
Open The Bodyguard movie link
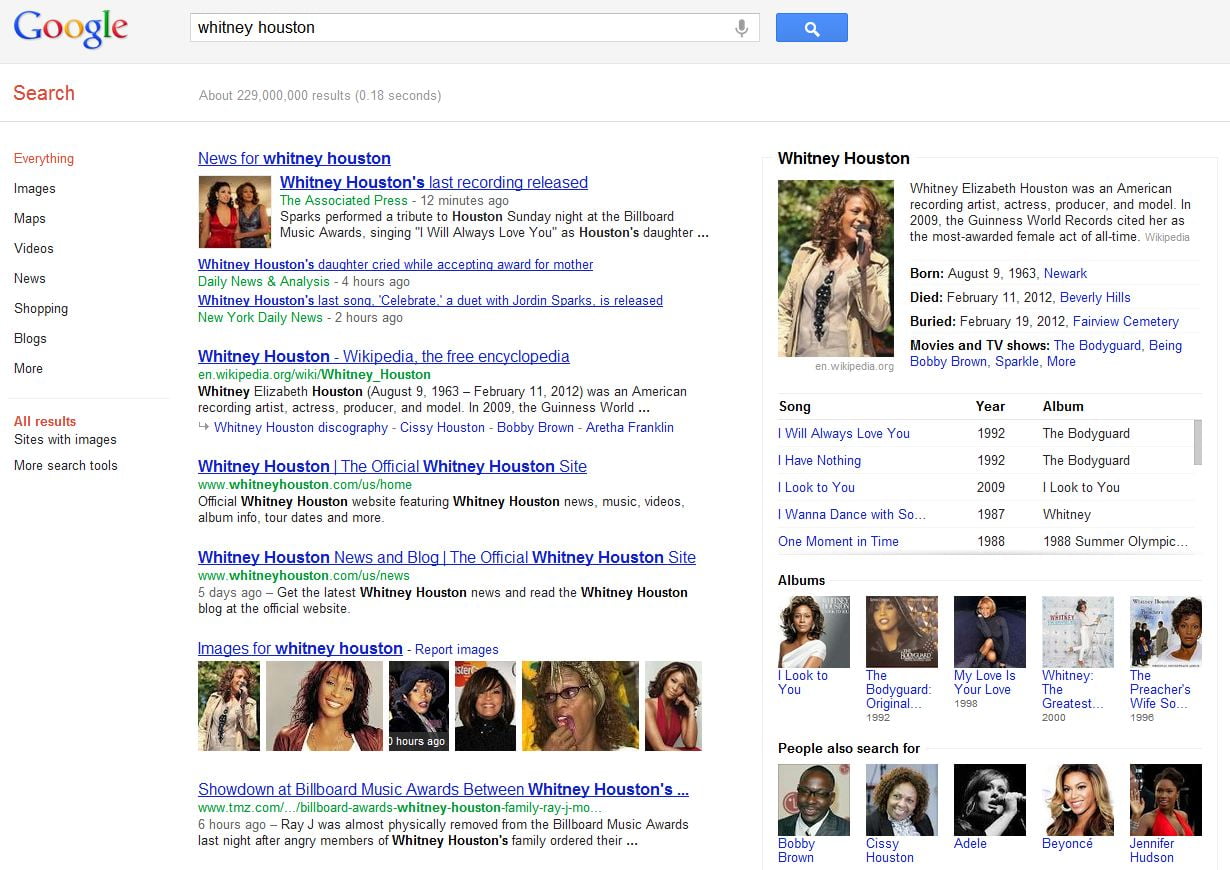[x=1097, y=345]
